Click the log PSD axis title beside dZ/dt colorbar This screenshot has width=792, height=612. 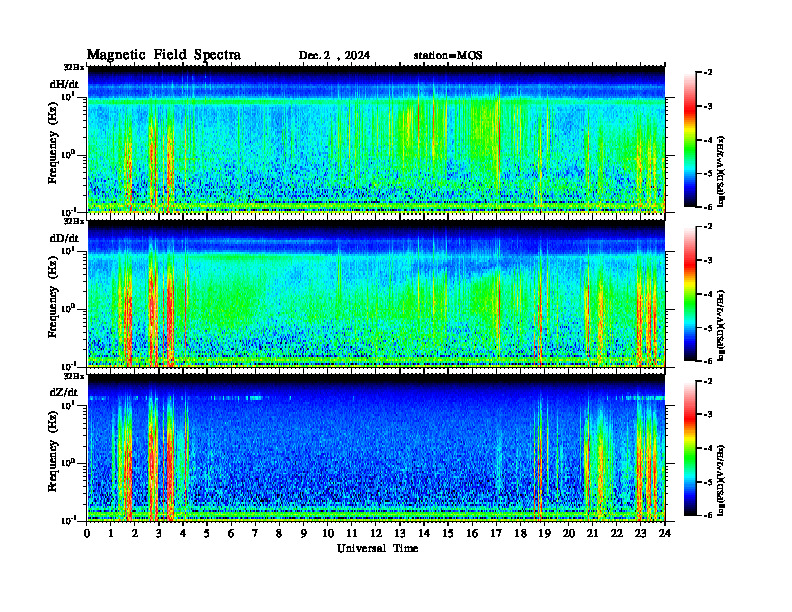[721, 480]
